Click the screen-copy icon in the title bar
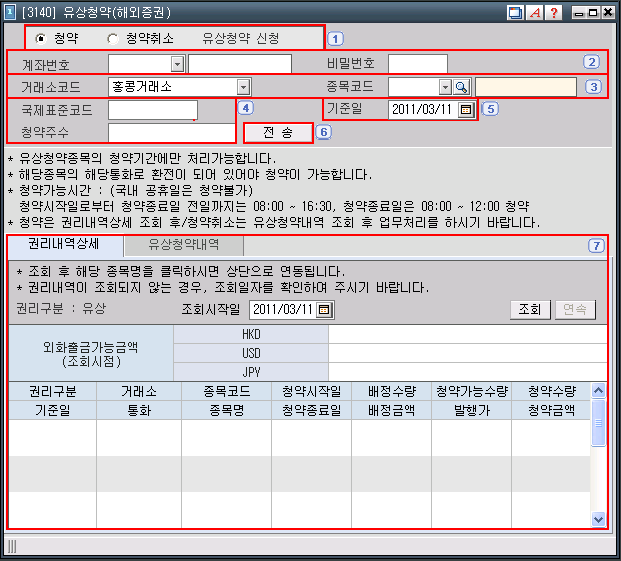The height and width of the screenshot is (561, 621). (515, 12)
